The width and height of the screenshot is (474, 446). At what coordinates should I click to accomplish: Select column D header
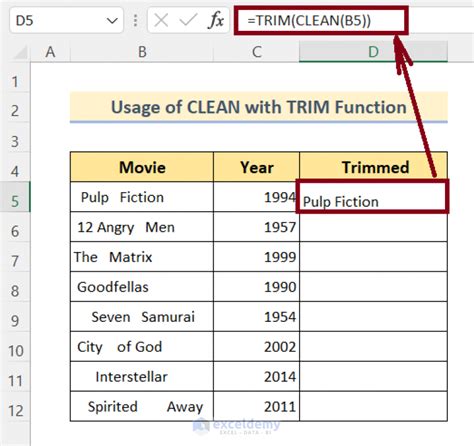point(373,52)
